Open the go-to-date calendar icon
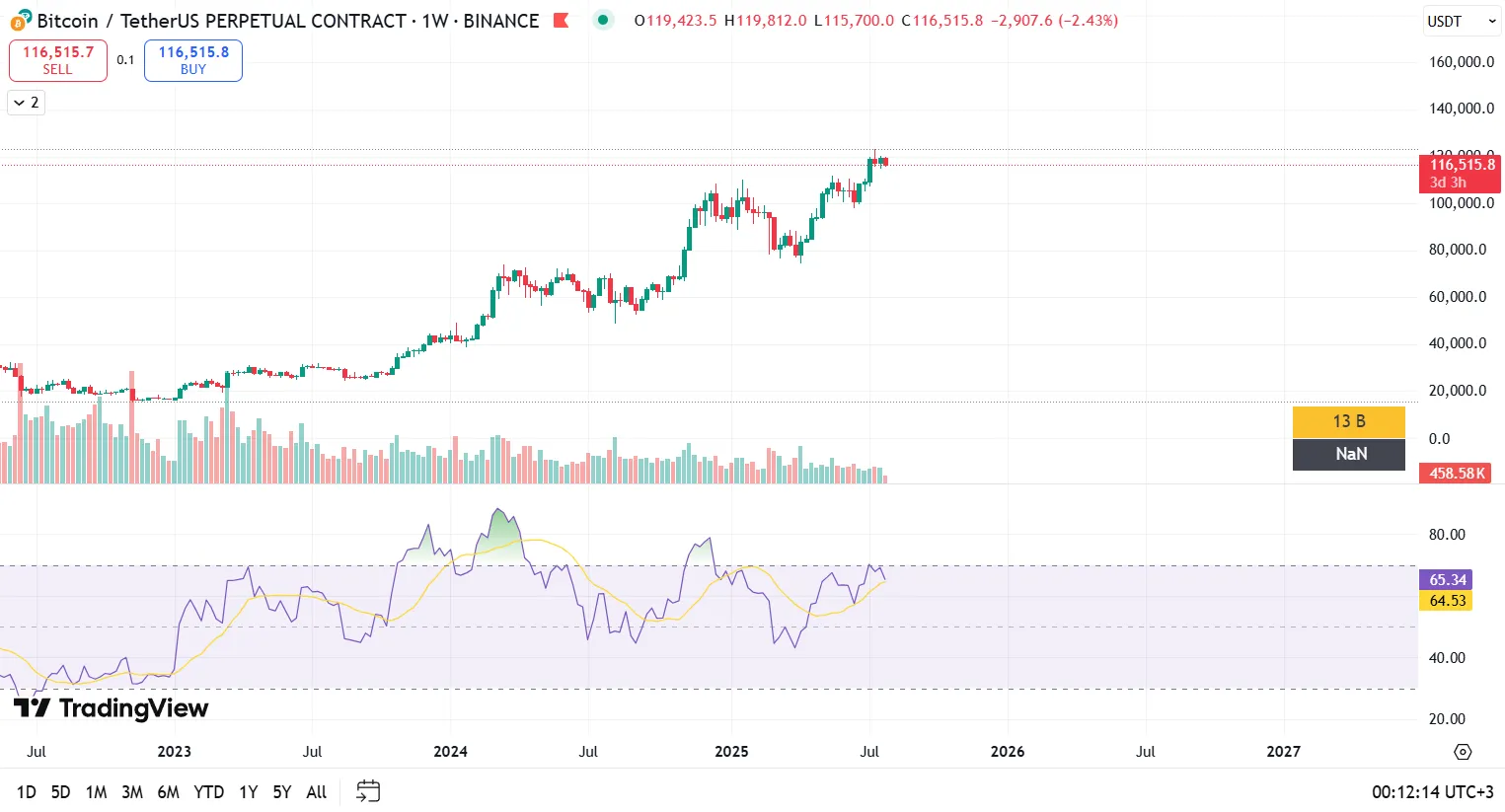The image size is (1505, 812). point(368,791)
